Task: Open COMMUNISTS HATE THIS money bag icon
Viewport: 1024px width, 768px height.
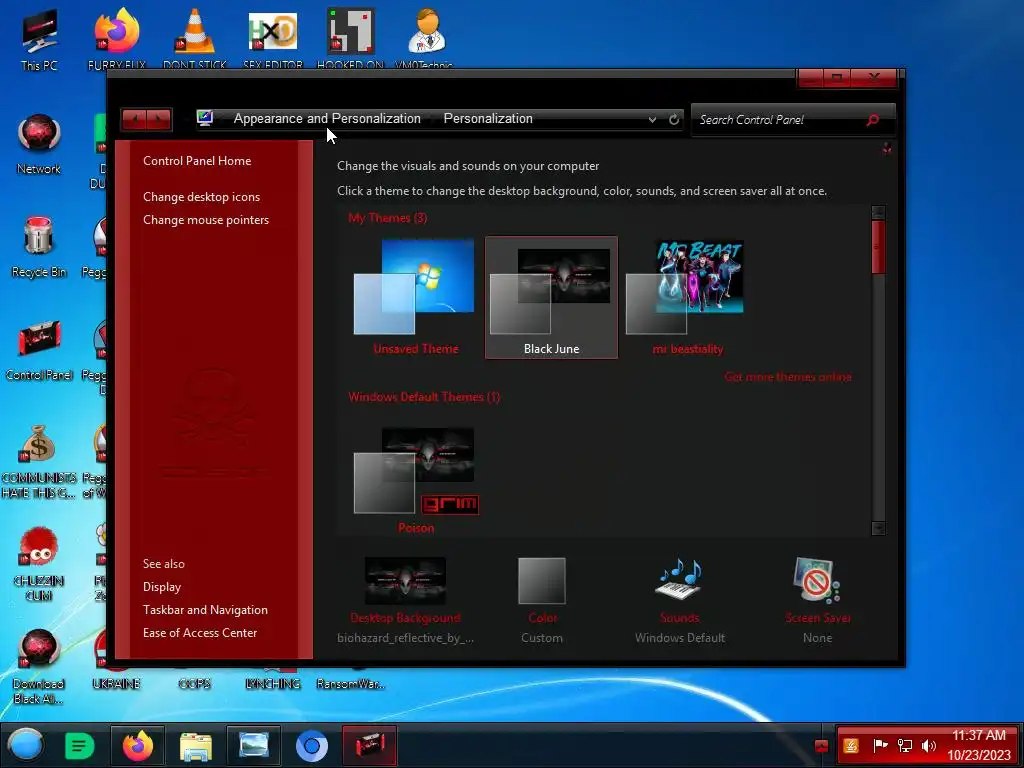Action: tap(39, 460)
